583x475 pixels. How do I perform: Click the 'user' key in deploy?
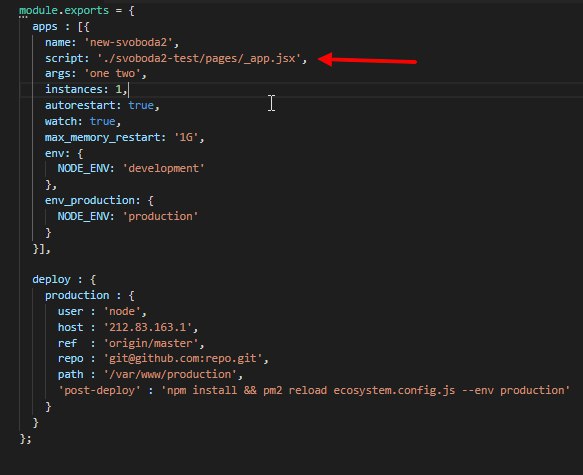click(70, 311)
